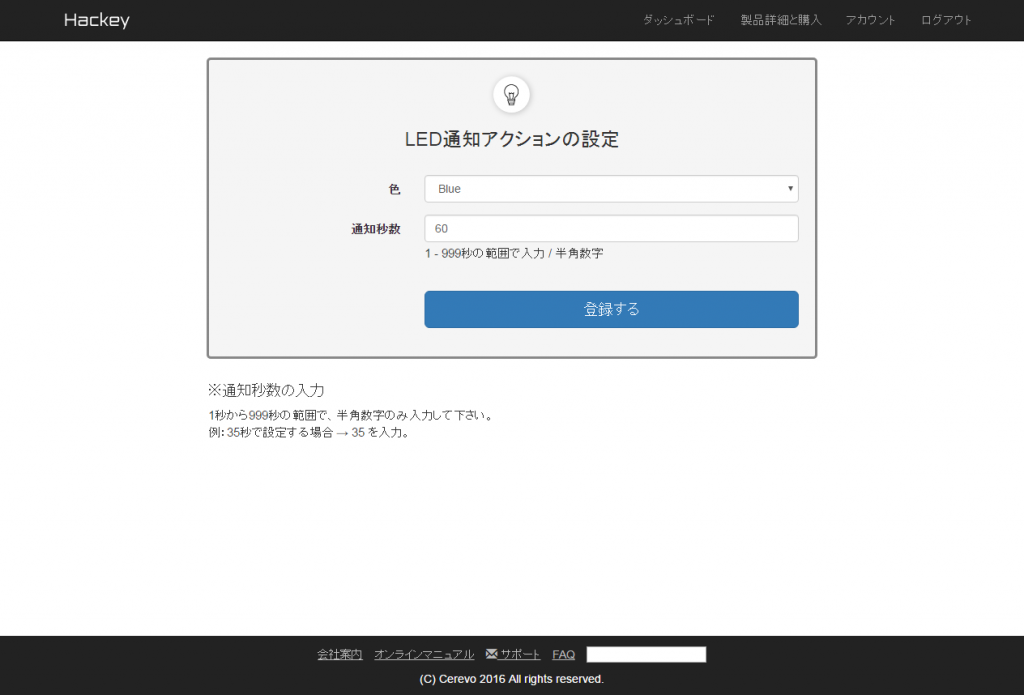This screenshot has width=1024, height=695.
Task: Open the FAQ link in footer
Action: pos(563,654)
